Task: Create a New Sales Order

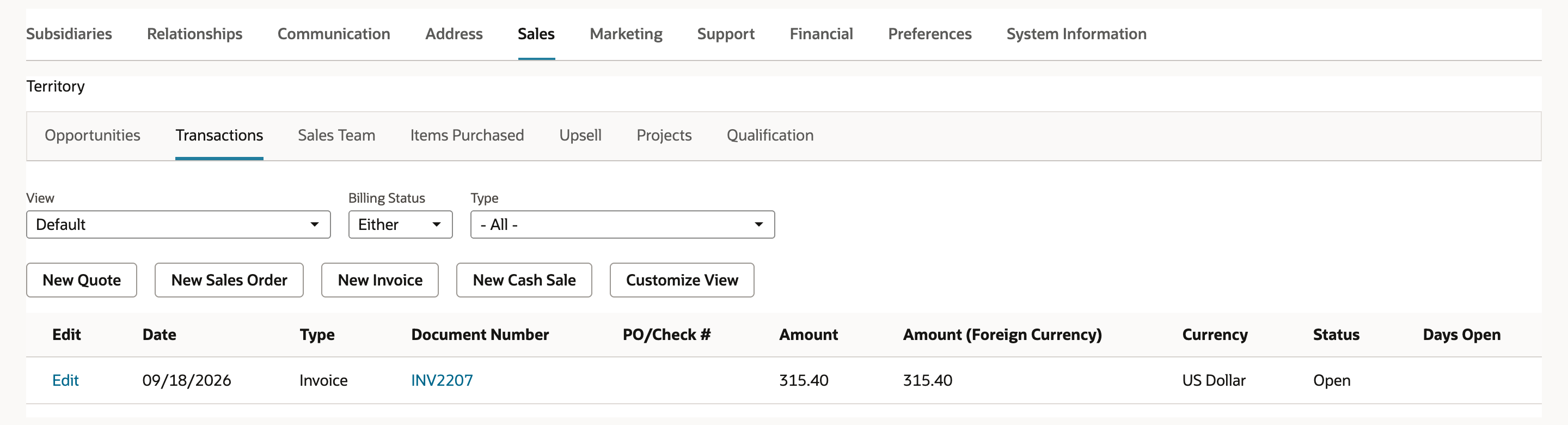Action: tap(229, 280)
